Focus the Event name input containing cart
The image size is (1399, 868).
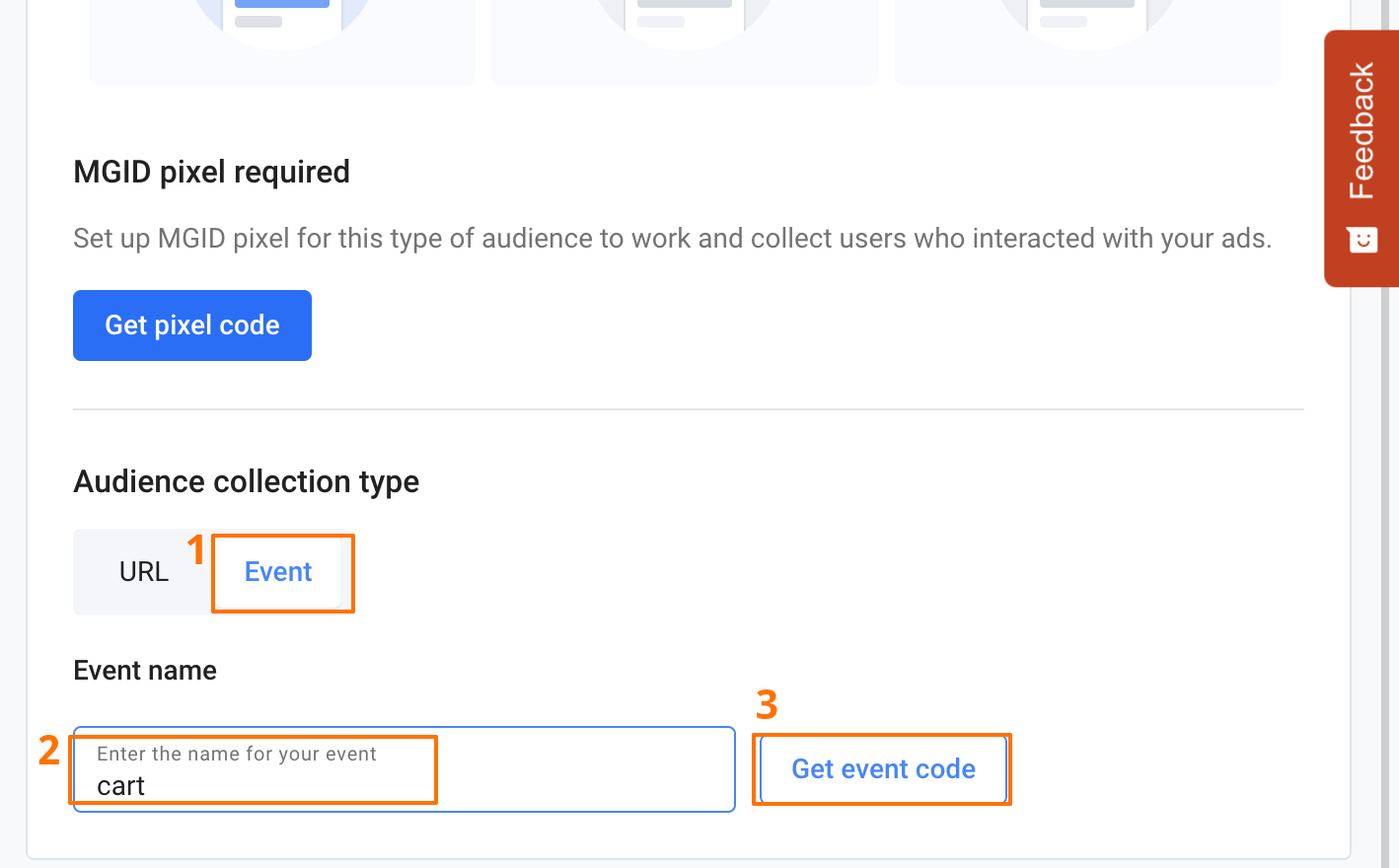405,785
